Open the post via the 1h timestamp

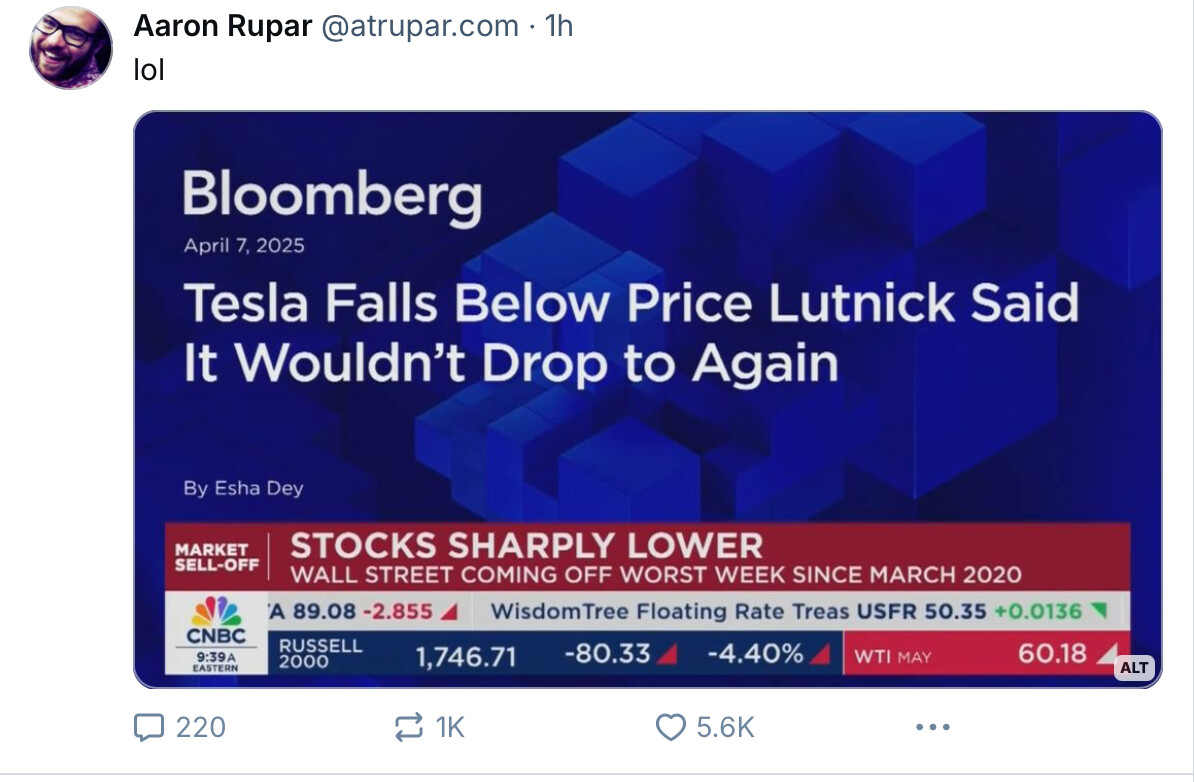[558, 26]
